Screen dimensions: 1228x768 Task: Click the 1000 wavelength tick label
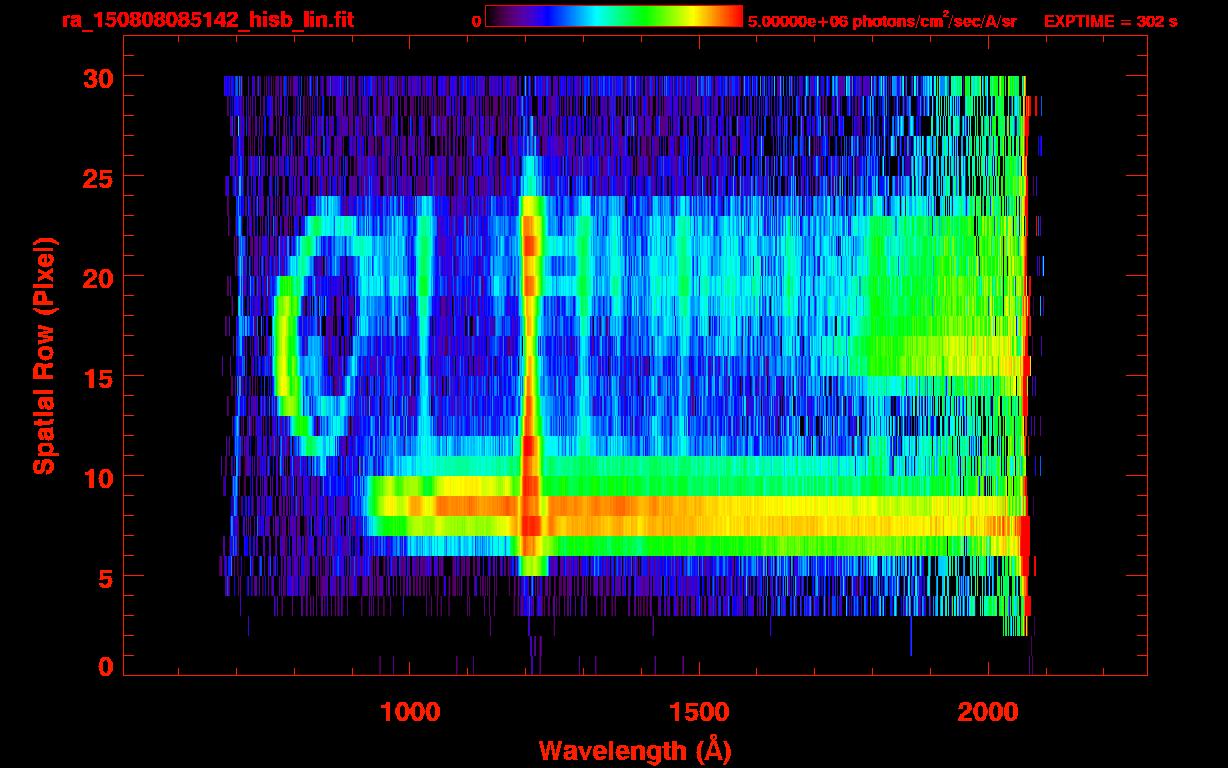click(x=411, y=711)
